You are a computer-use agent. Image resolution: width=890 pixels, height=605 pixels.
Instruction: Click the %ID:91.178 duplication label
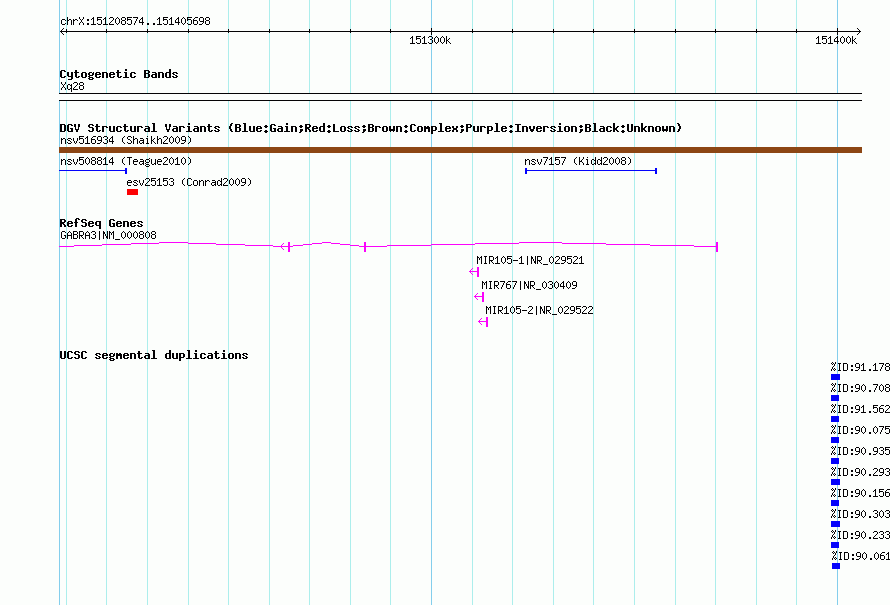[860, 367]
